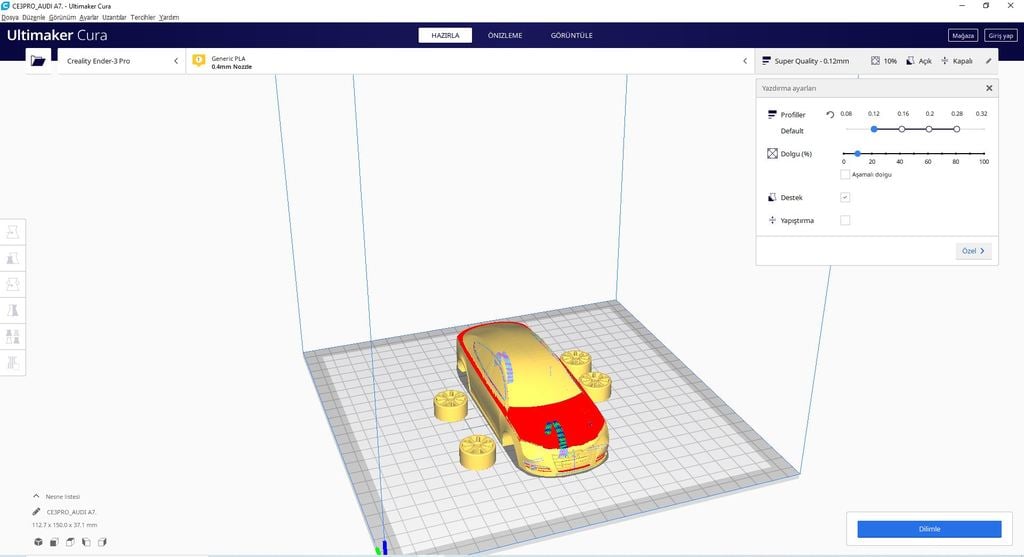Screen dimensions: 1024x557
Task: Enable the Yapıştırma adhesion checkbox
Action: click(845, 220)
